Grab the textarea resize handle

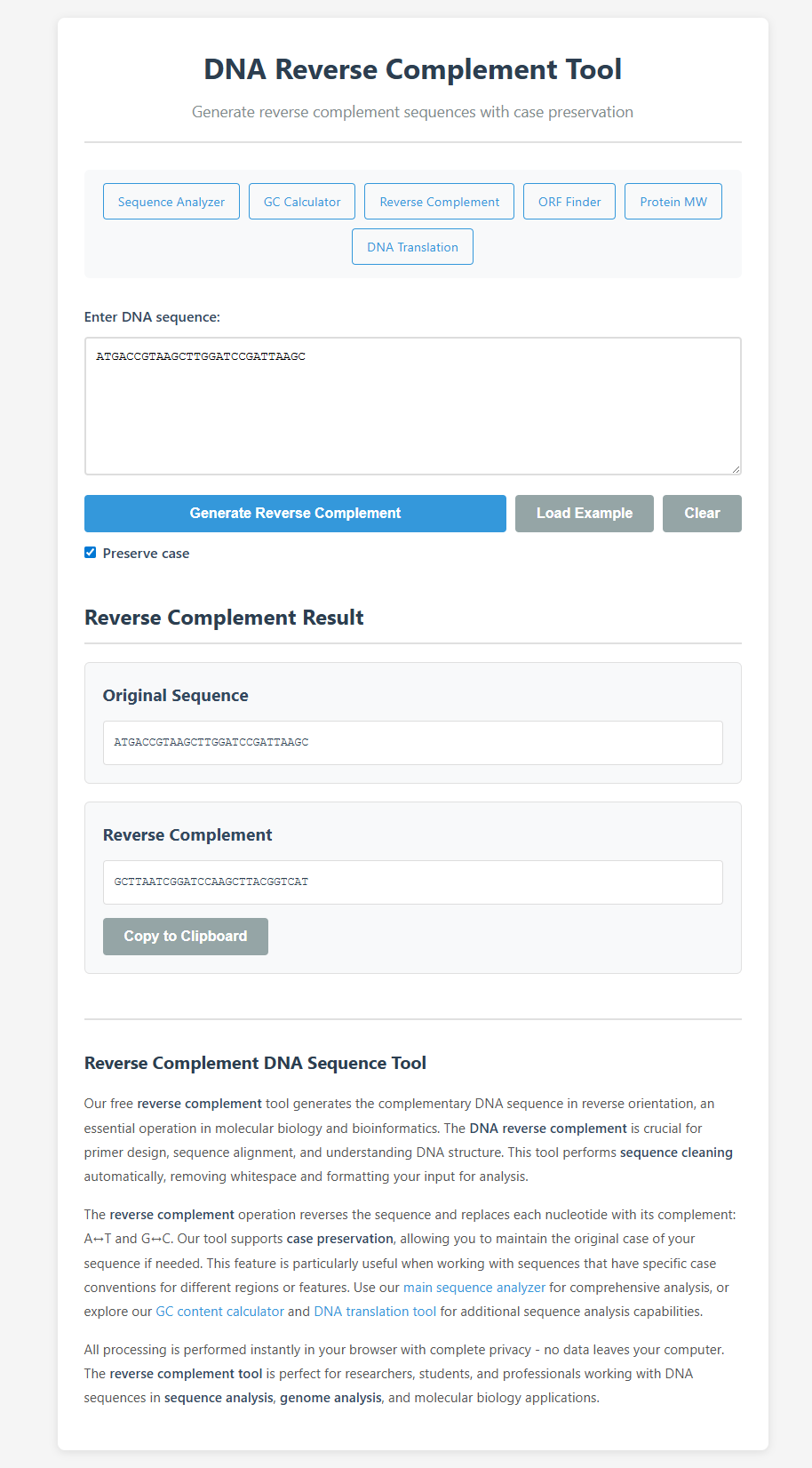[735, 468]
